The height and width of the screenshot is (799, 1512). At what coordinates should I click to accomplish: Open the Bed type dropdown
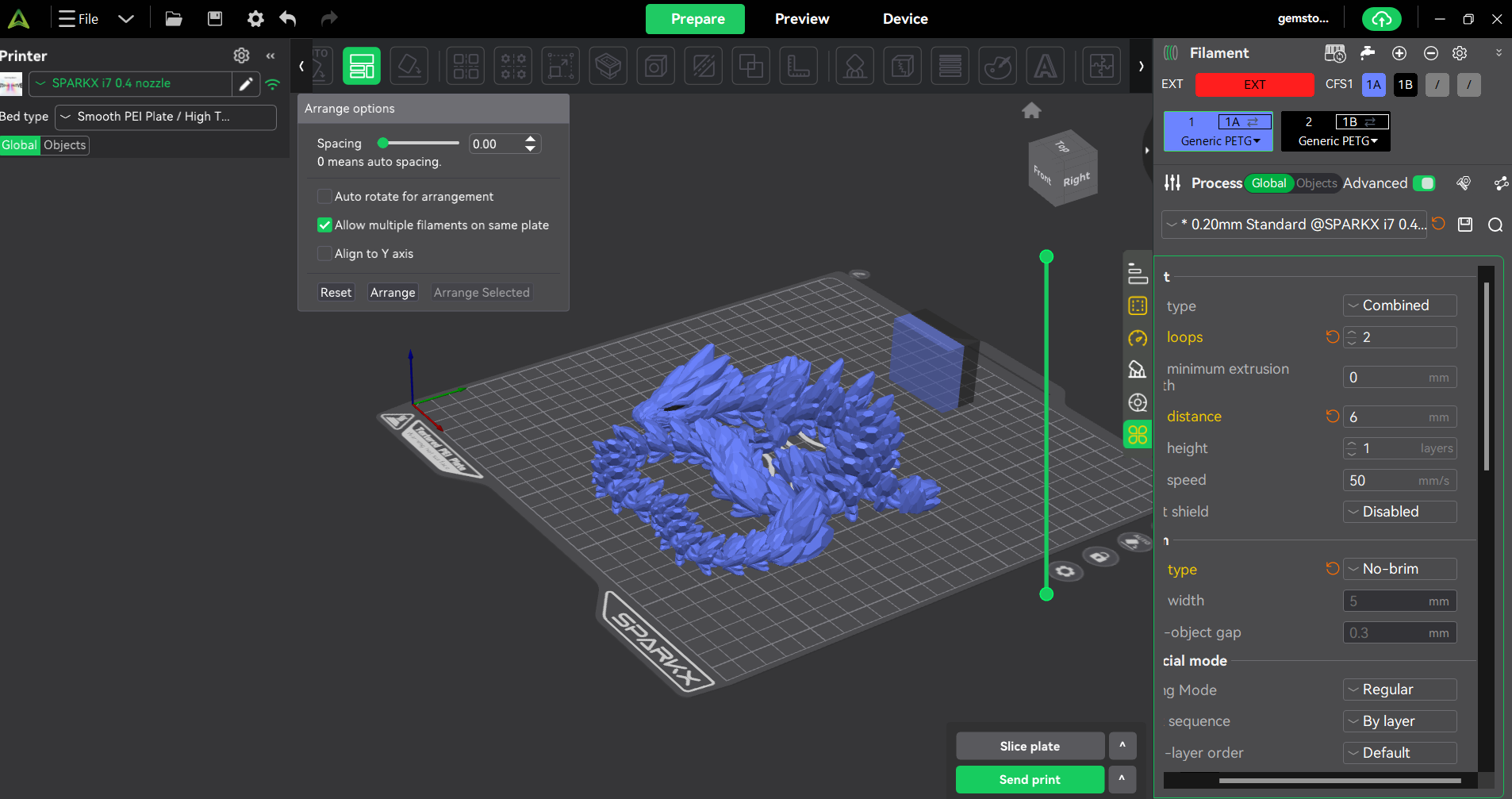[165, 117]
